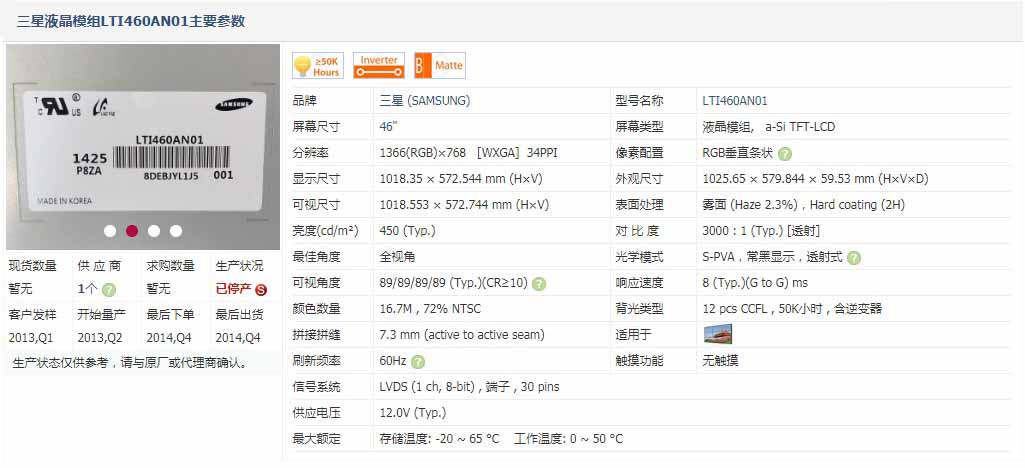Image resolution: width=1025 pixels, height=468 pixels.
Task: Click help icon next to RGB垂直条状
Action: (785, 154)
